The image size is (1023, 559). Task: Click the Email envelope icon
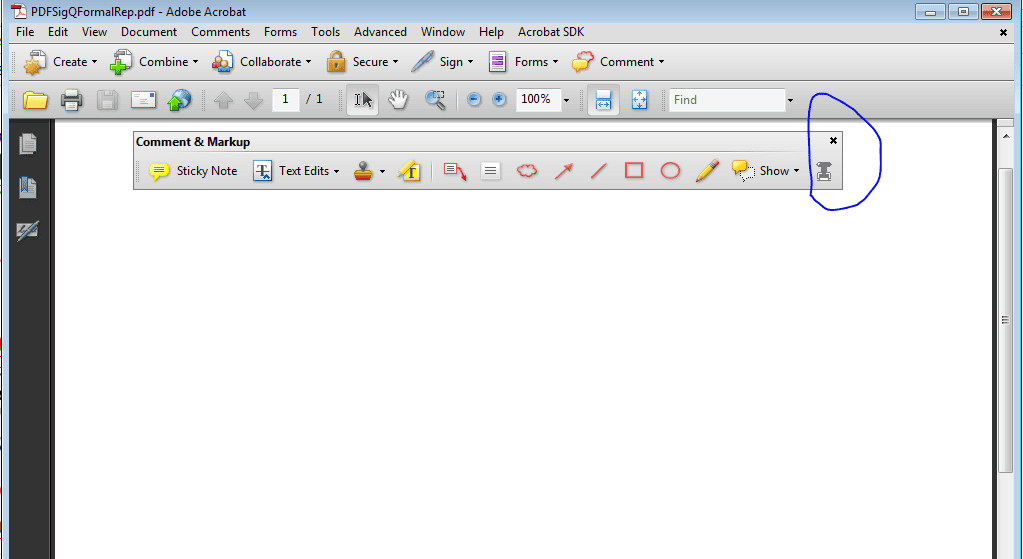[144, 100]
